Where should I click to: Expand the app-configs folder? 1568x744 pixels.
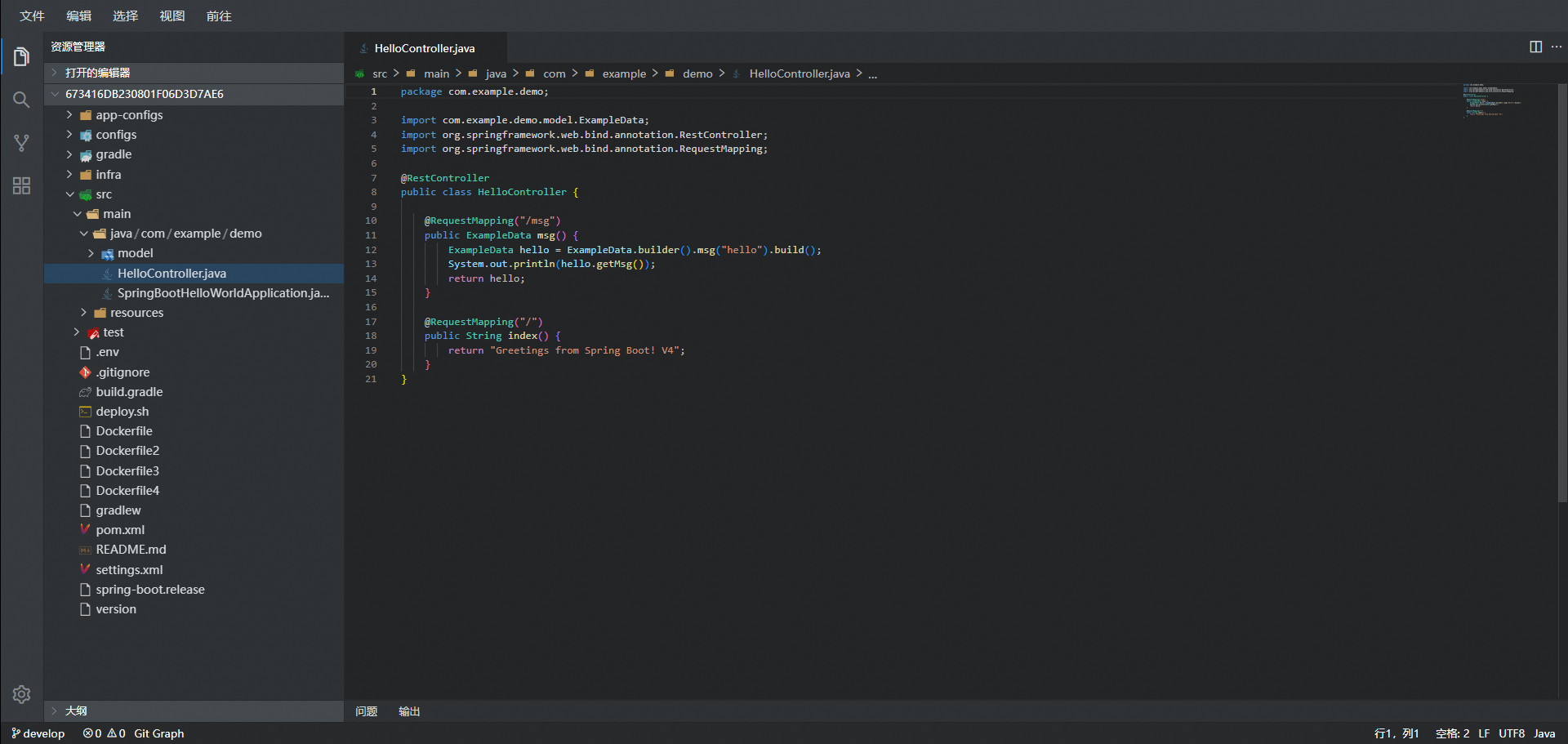pos(69,115)
